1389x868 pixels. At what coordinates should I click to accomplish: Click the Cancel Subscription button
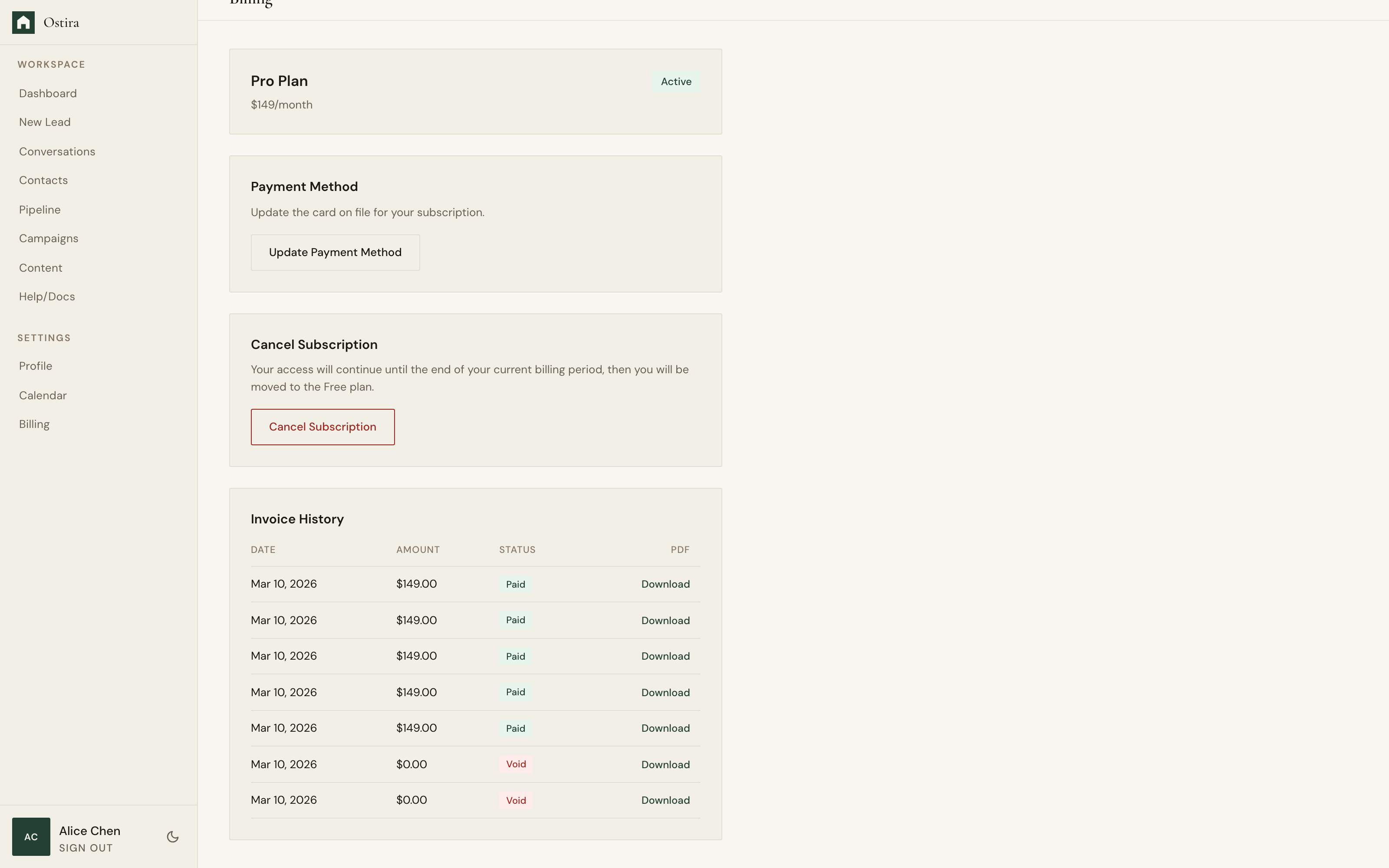[323, 427]
